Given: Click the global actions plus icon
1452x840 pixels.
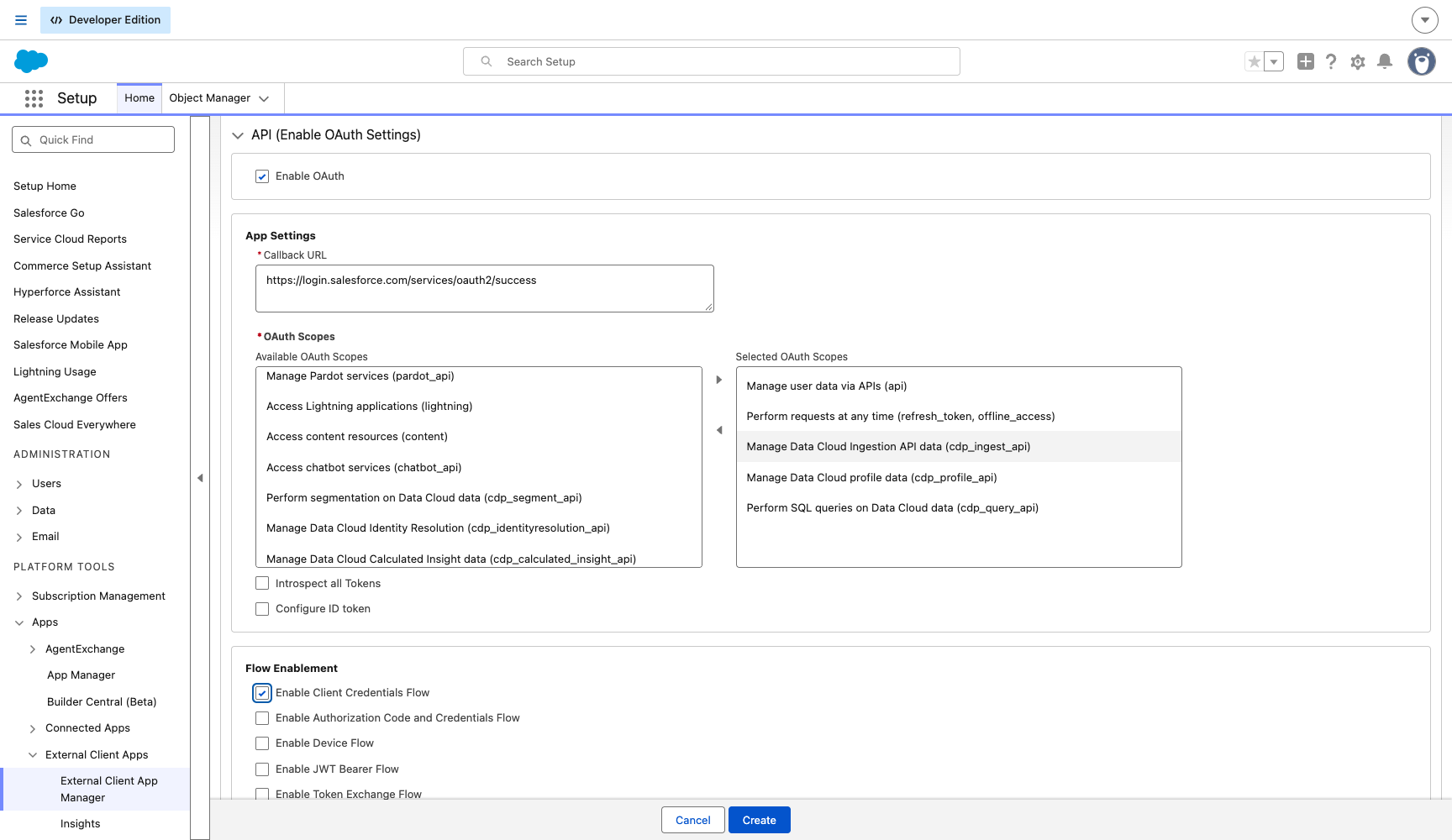Looking at the screenshot, I should pos(1305,61).
